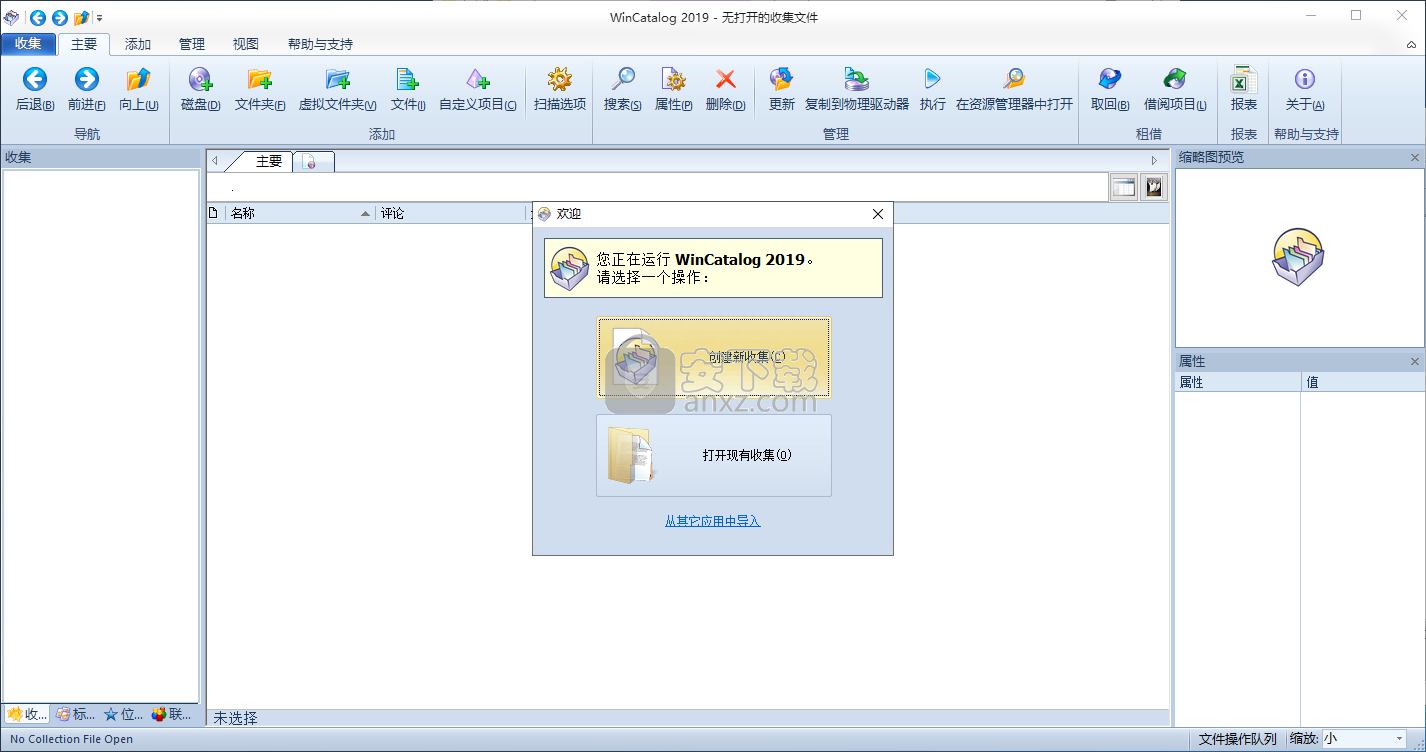
Task: Click the 文件操作队列 status bar entry
Action: (x=1237, y=739)
